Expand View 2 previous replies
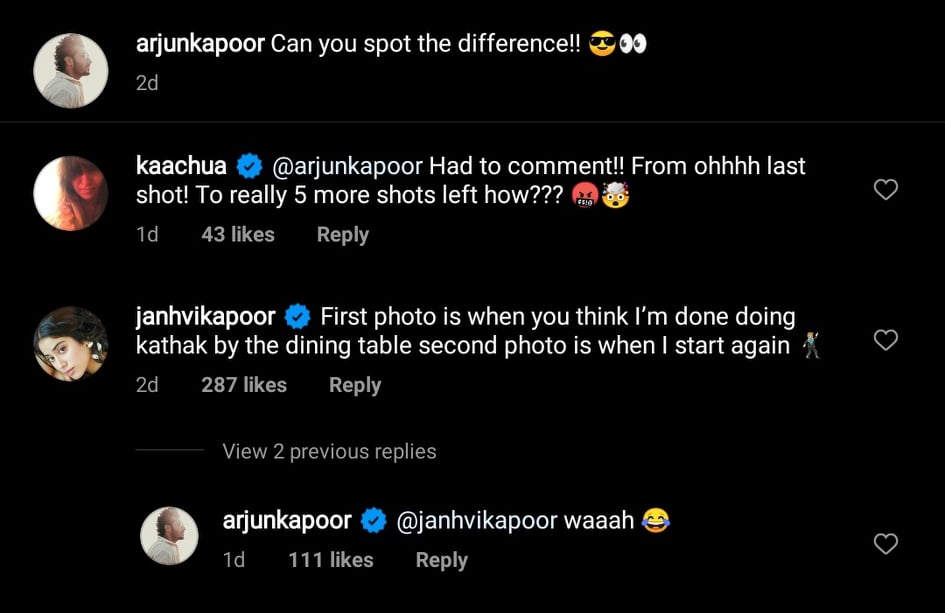This screenshot has width=945, height=613. (329, 451)
